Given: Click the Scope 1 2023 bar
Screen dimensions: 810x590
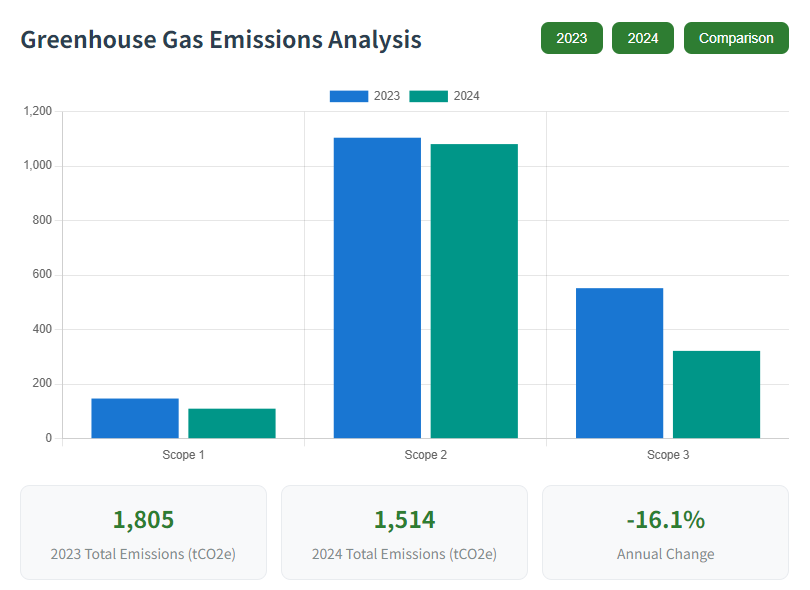Looking at the screenshot, I should point(135,418).
